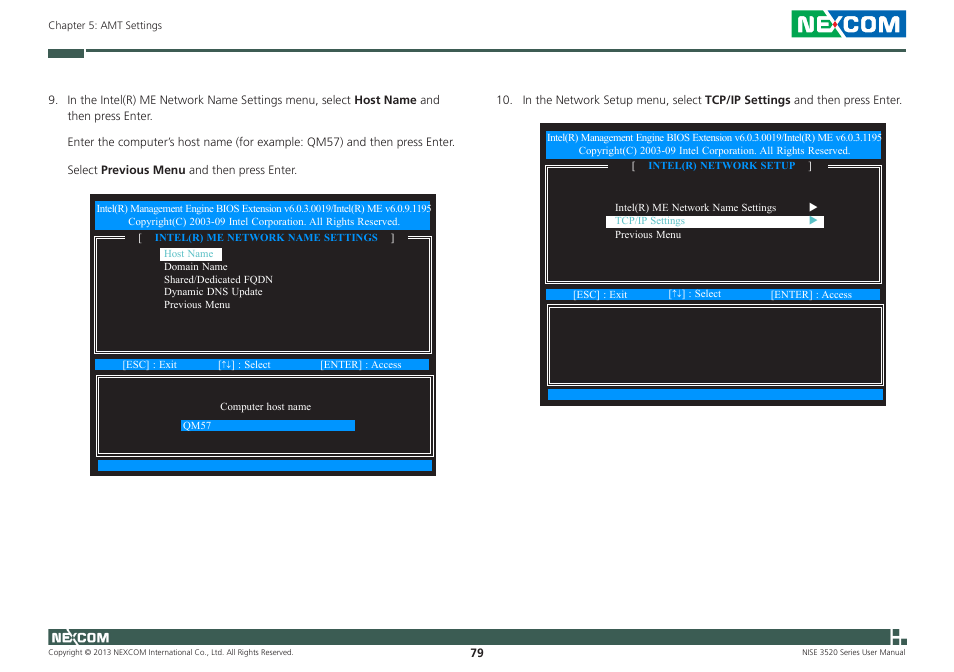This screenshot has height=672, width=954.
Task: Select highlighted TCP/IP Settings entry
Action: 715,221
